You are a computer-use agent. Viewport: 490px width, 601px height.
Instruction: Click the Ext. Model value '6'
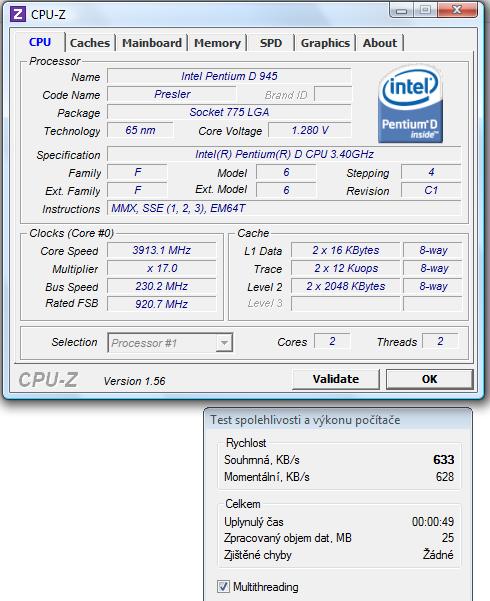pyautogui.click(x=286, y=190)
